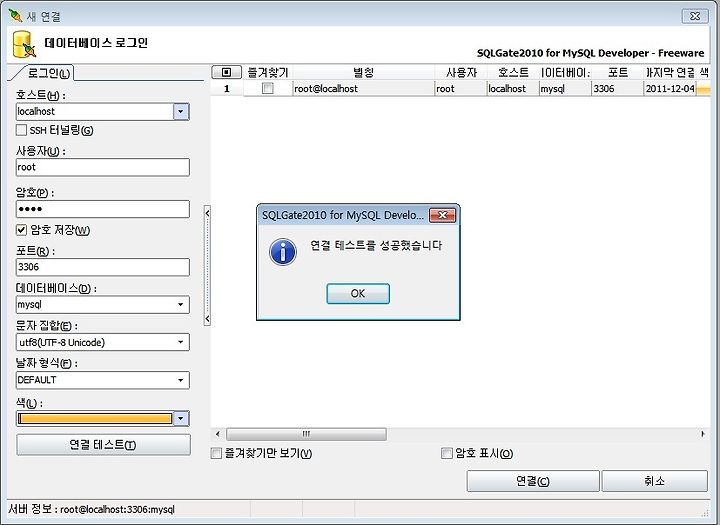Enable SSH 터널링 checkbox

21,130
